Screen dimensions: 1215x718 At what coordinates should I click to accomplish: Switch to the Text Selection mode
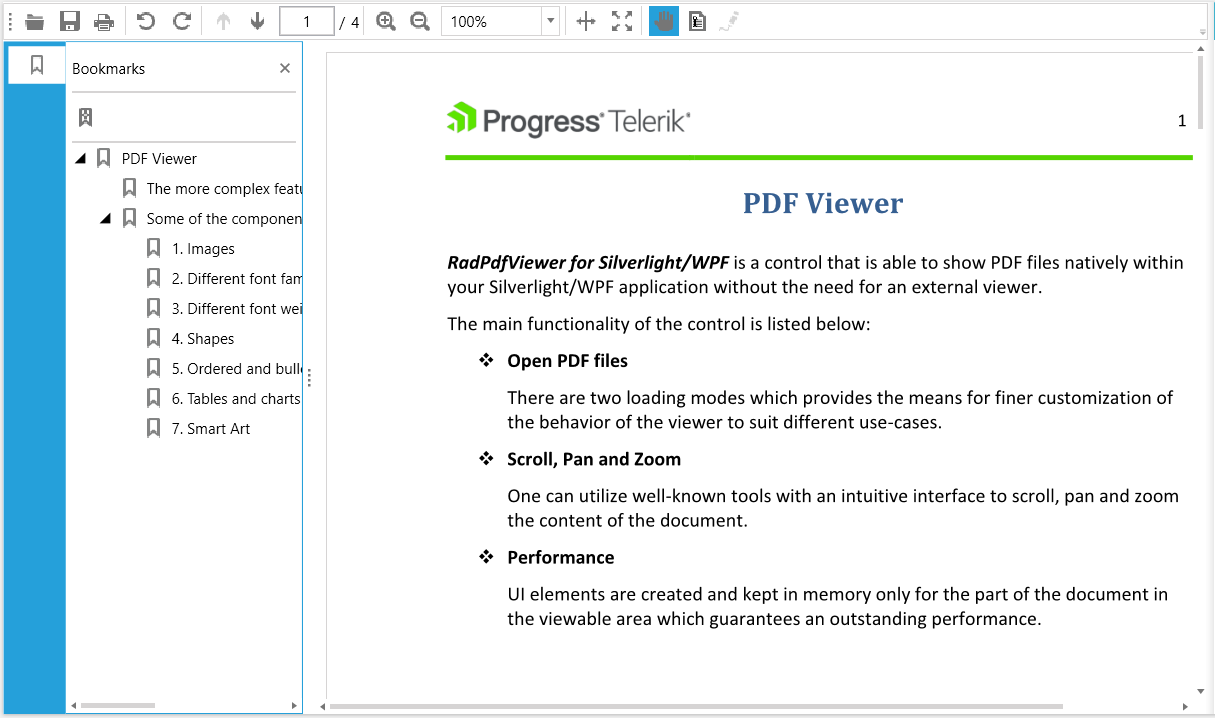pyautogui.click(x=697, y=20)
